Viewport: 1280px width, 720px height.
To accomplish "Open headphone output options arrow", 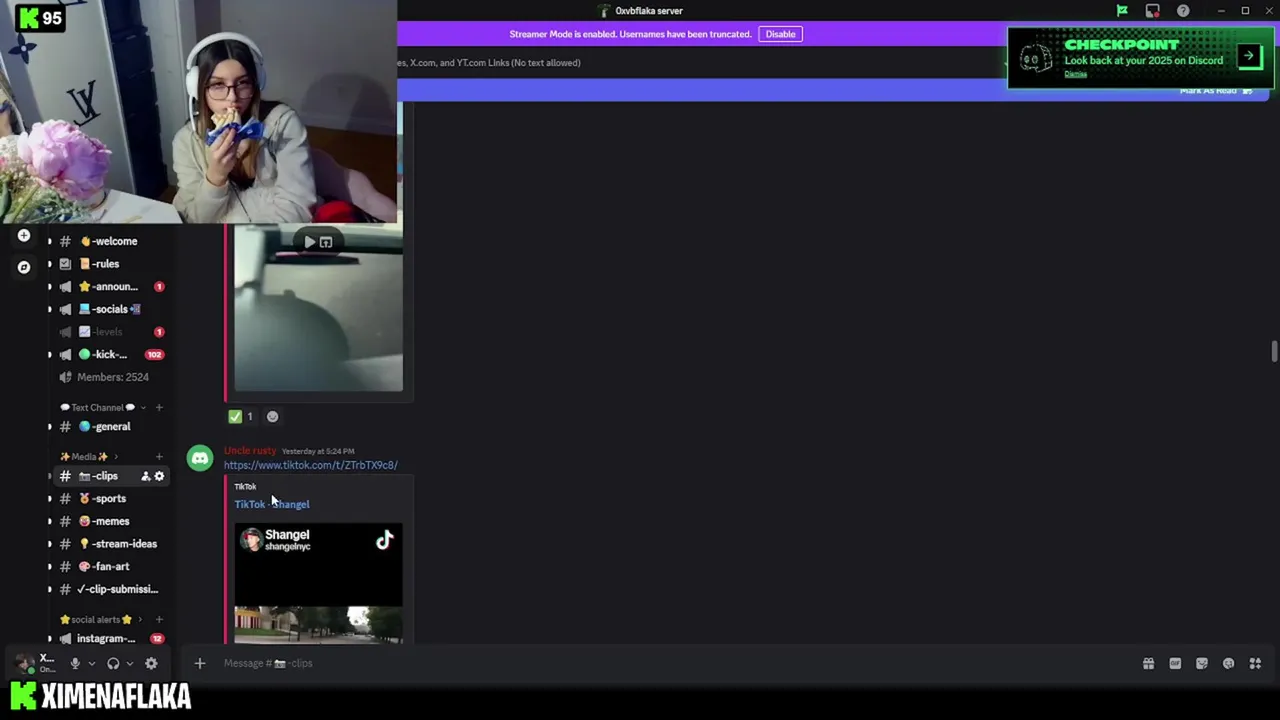I will click(129, 663).
